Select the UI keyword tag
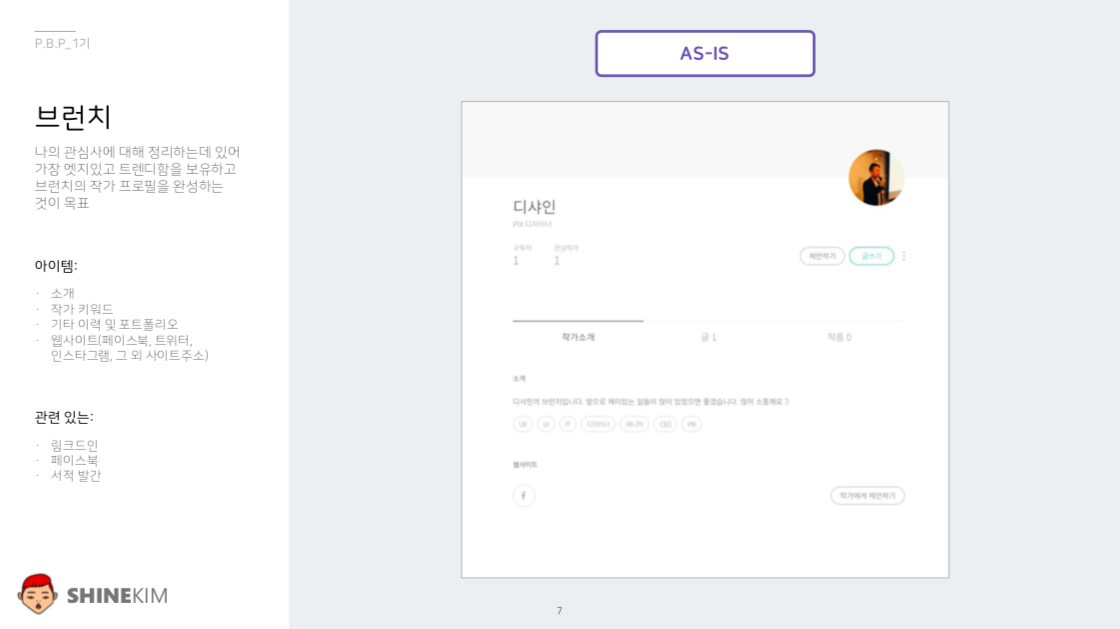 (x=545, y=424)
